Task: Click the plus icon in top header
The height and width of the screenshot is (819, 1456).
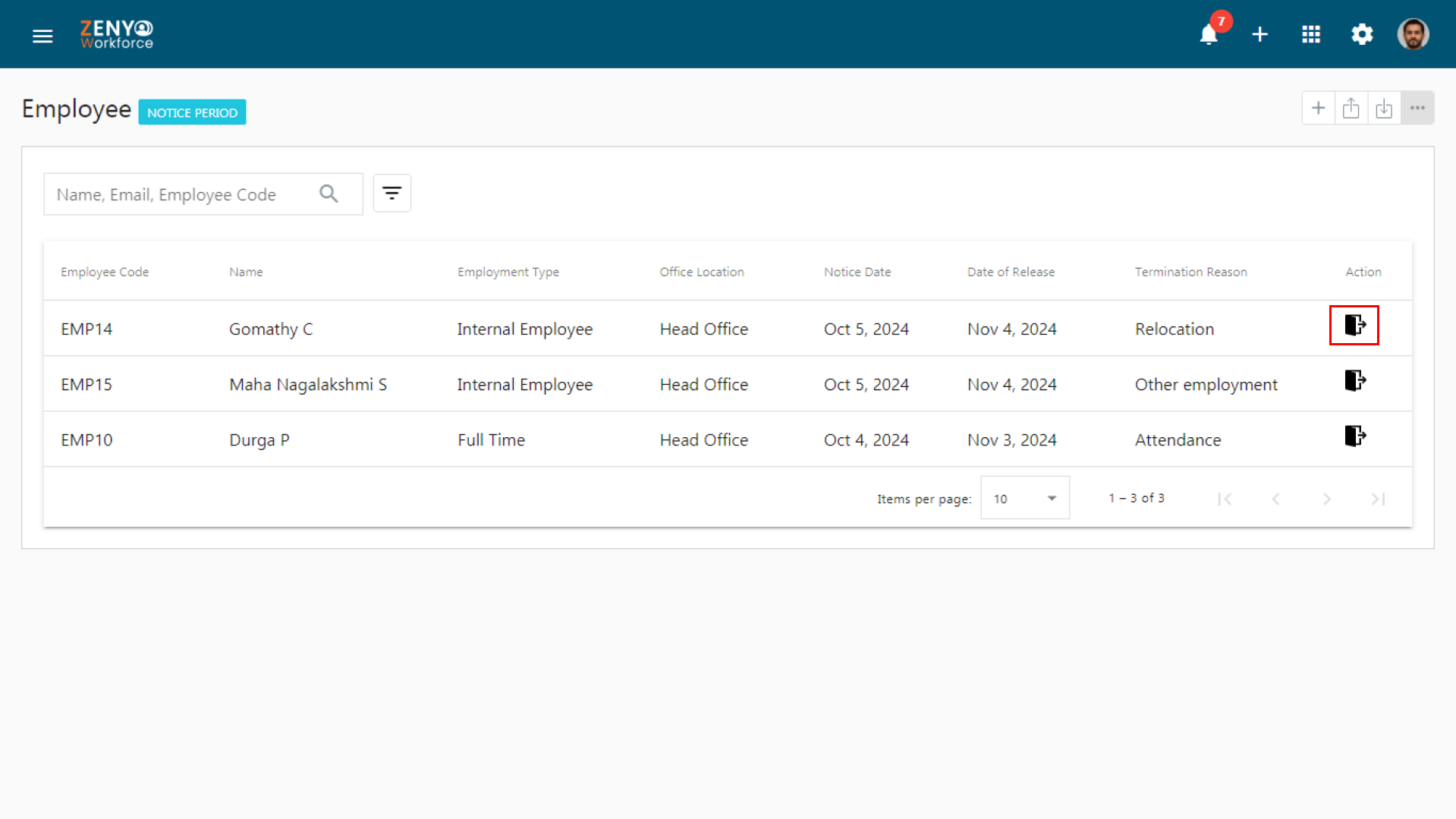Action: (1259, 35)
